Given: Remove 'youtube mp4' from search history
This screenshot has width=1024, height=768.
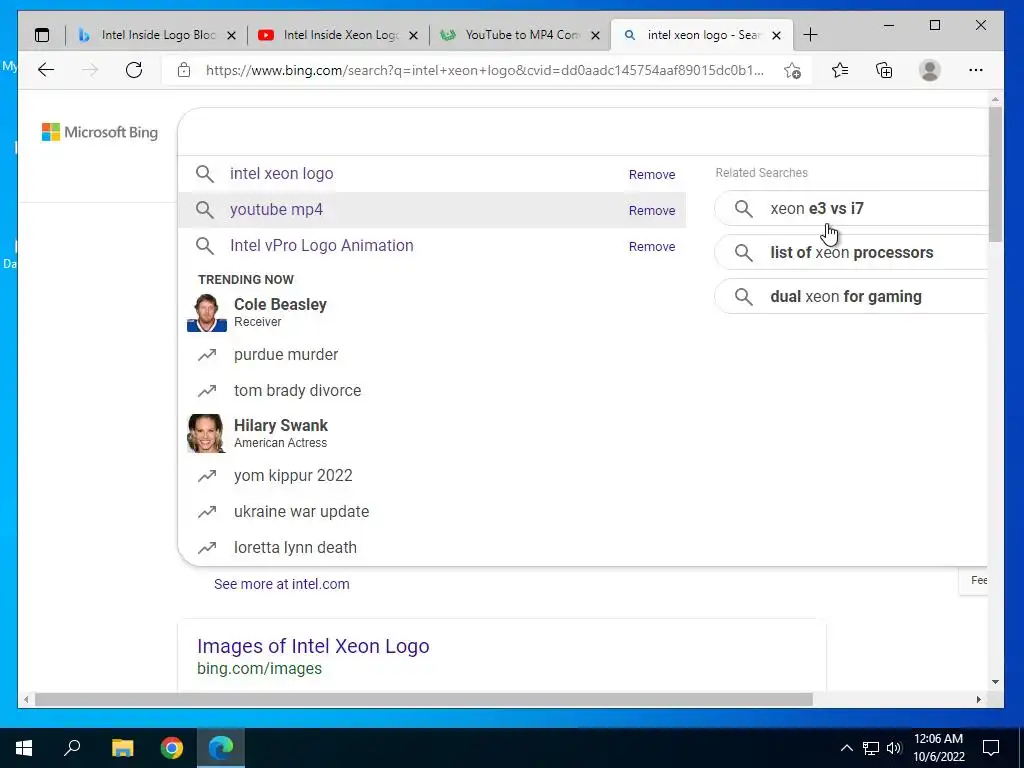Looking at the screenshot, I should pyautogui.click(x=652, y=210).
